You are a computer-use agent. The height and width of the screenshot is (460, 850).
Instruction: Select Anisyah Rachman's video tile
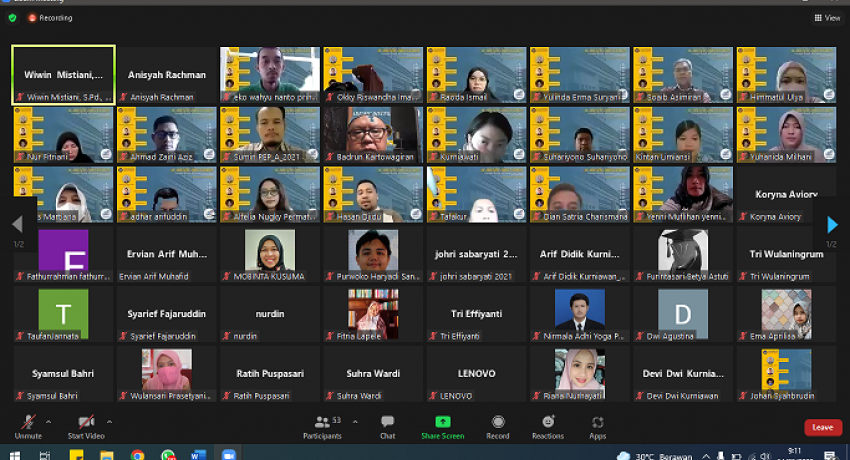[x=166, y=75]
